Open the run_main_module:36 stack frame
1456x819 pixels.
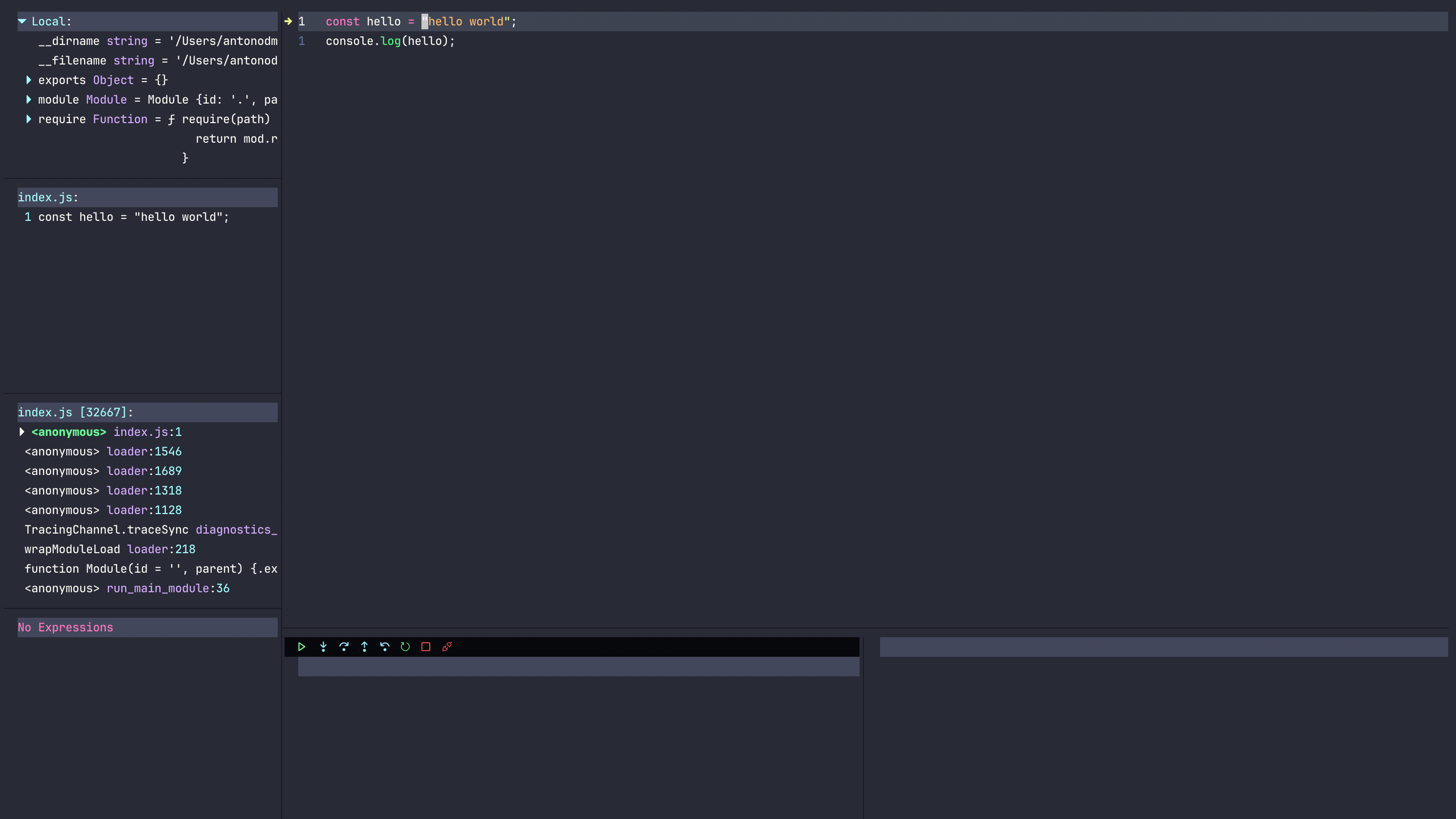coord(127,588)
